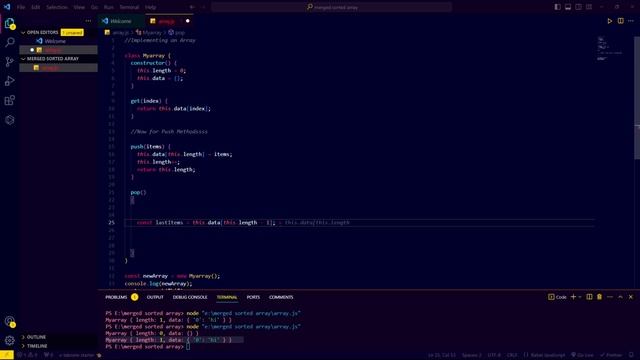Click the minimap code overview
Image resolution: width=640 pixels, height=360 pixels.
pos(611,48)
